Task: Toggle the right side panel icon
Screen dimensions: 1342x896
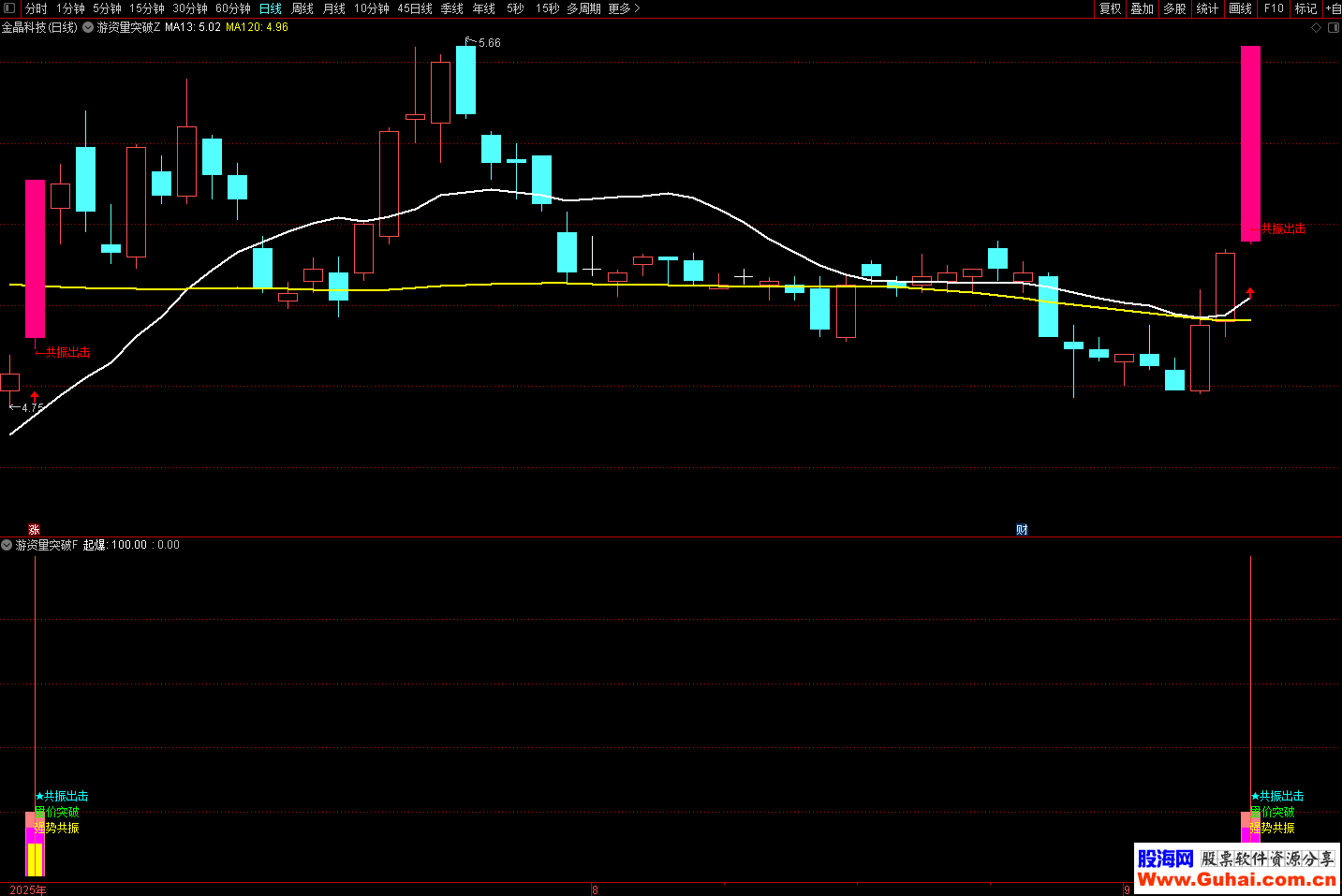Action: 1334,28
